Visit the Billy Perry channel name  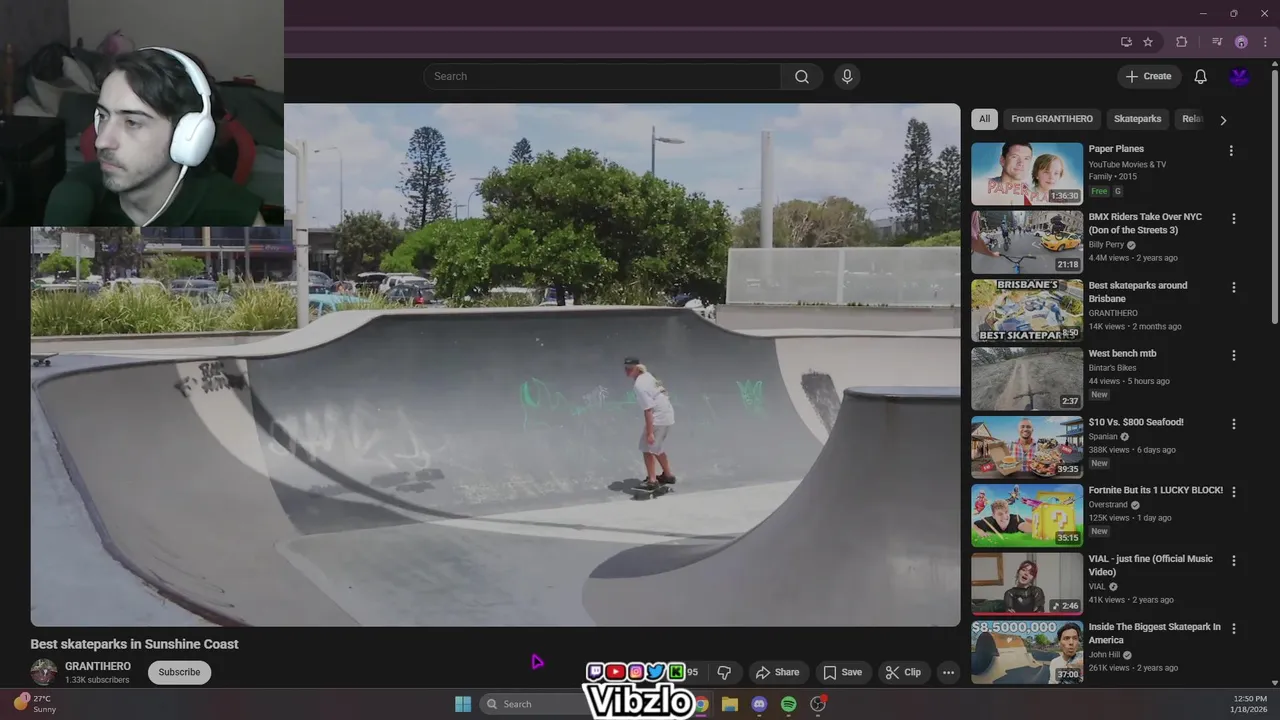1106,245
